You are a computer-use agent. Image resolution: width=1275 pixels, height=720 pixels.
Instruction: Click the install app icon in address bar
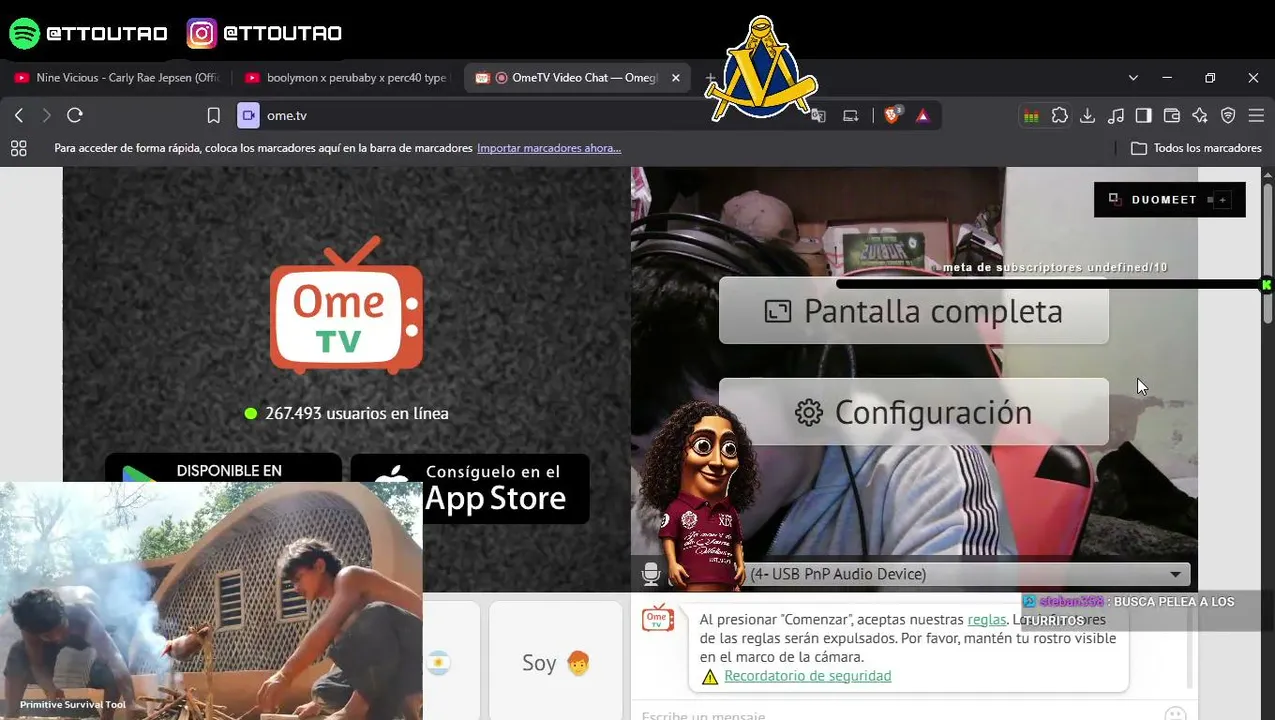[851, 116]
